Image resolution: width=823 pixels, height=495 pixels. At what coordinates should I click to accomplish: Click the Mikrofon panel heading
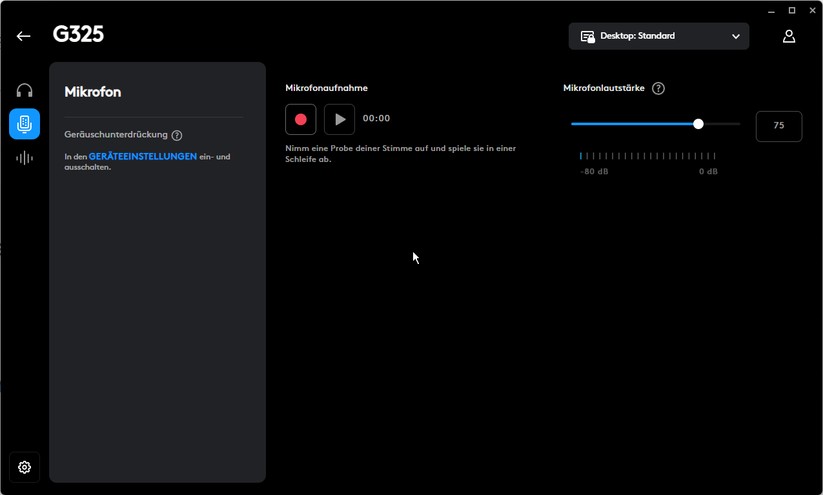pyautogui.click(x=93, y=92)
